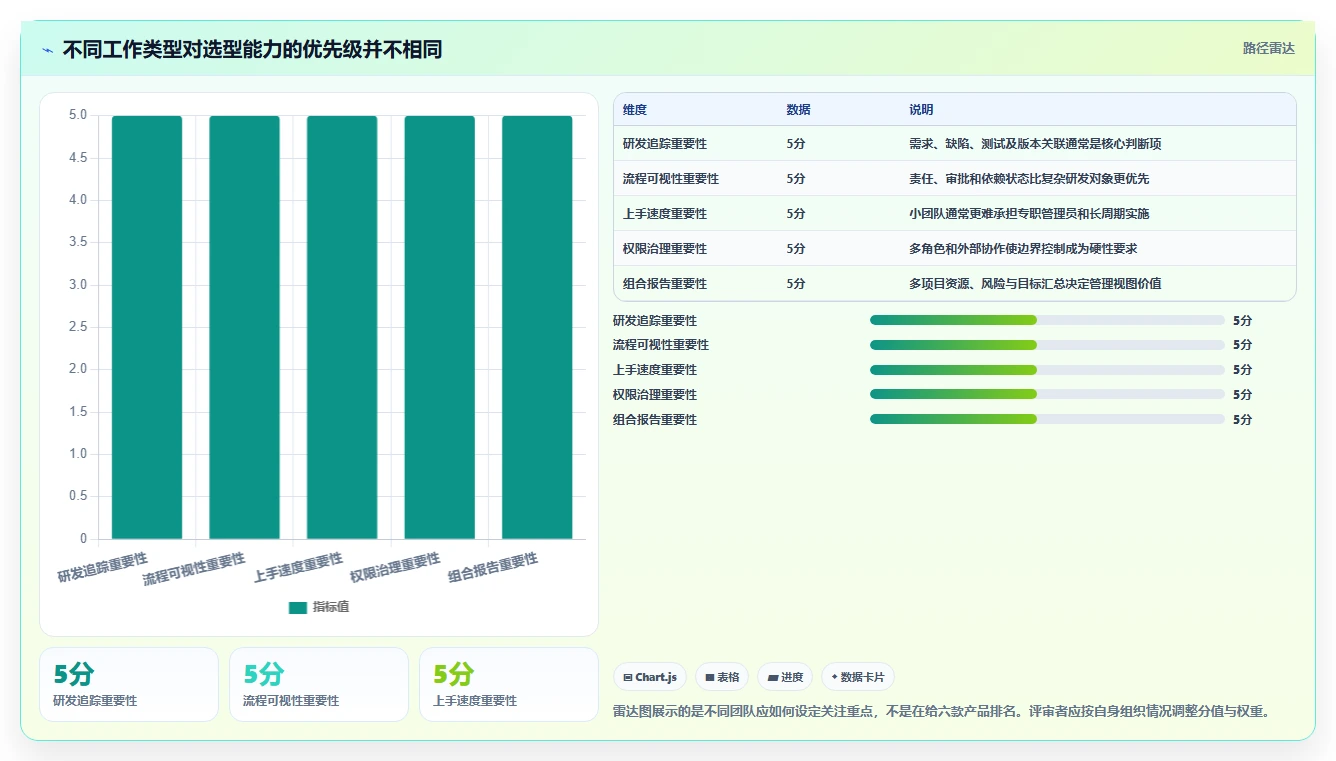Click 5分 value beside 组合报告重要性 progress bar
This screenshot has height=761, width=1336.
pyautogui.click(x=1242, y=420)
